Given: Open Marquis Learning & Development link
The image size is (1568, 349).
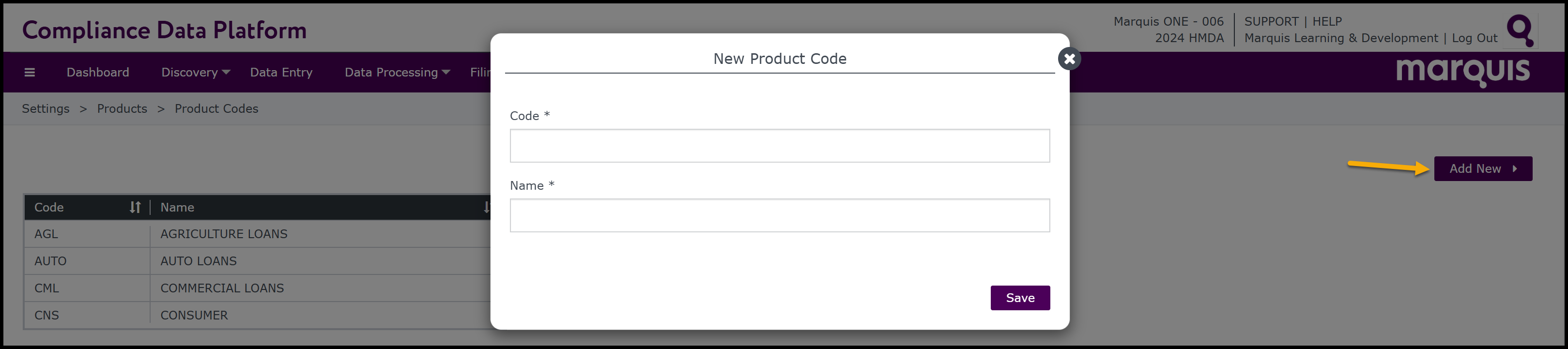Looking at the screenshot, I should (1340, 38).
